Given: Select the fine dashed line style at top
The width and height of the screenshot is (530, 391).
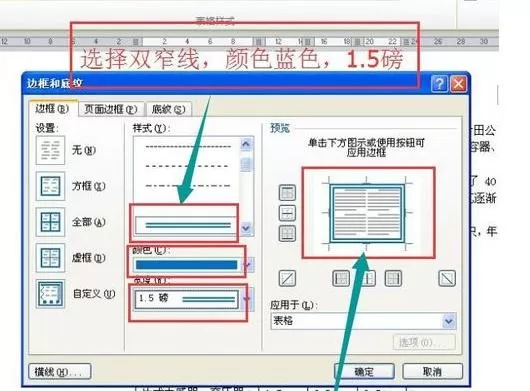Looking at the screenshot, I should click(188, 147).
